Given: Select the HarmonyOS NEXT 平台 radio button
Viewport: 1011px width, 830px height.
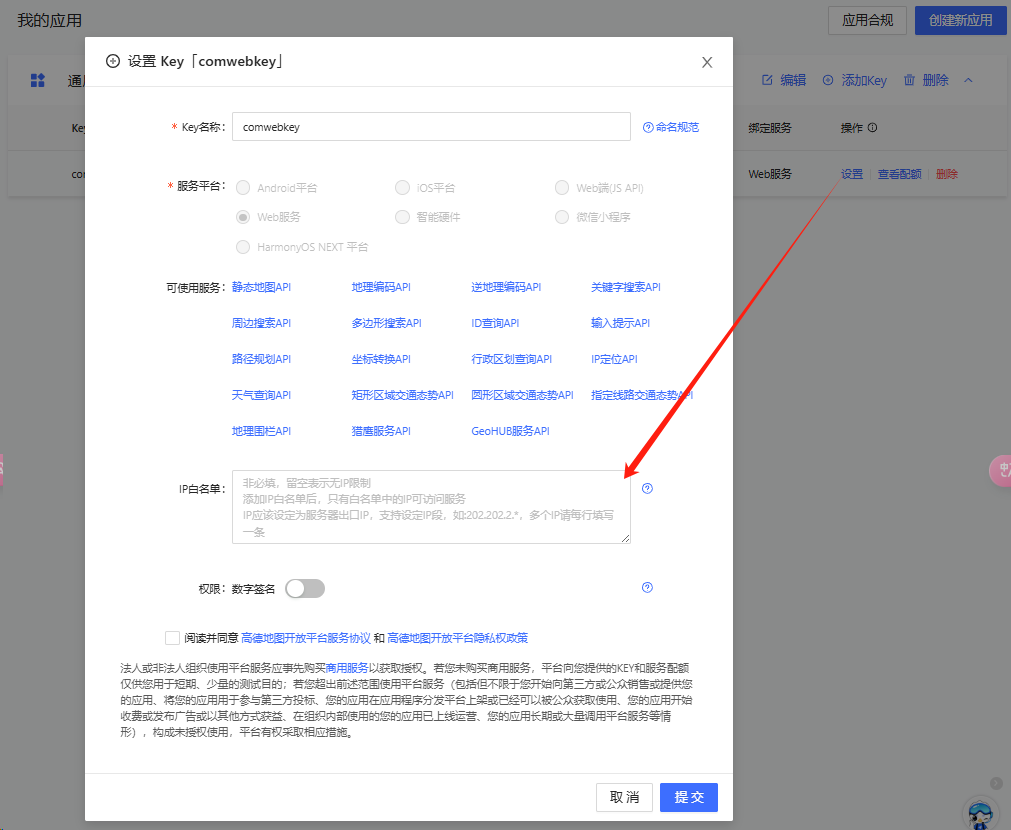Looking at the screenshot, I should point(243,247).
